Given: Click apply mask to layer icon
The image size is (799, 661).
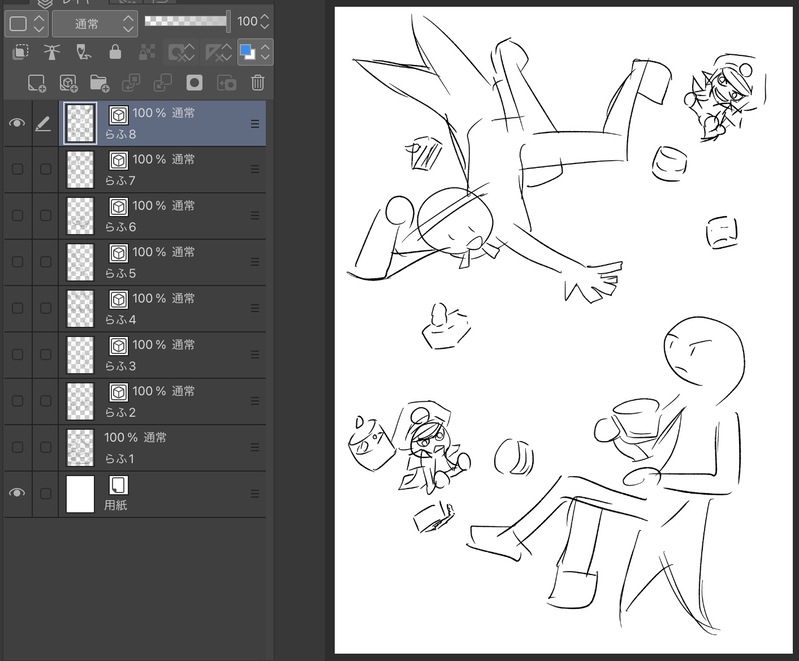Looking at the screenshot, I should (x=226, y=83).
